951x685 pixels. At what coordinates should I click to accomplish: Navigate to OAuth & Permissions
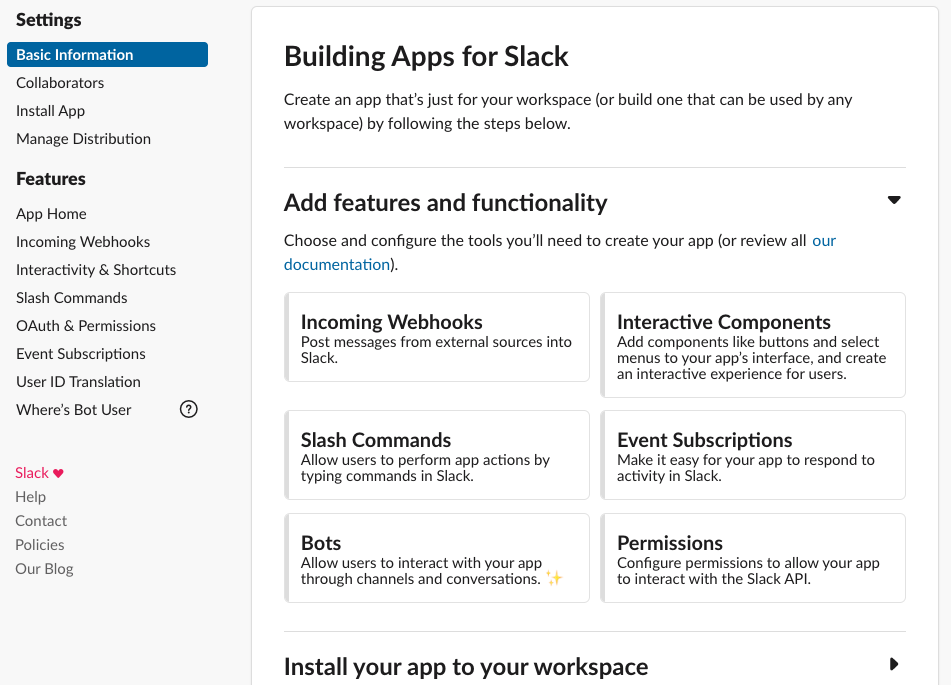click(86, 326)
